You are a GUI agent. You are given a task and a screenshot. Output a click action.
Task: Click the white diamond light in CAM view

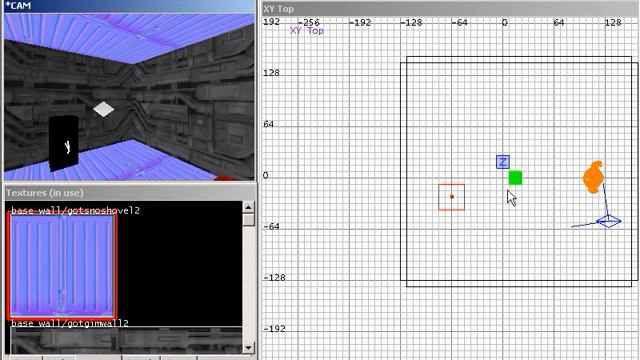(104, 109)
